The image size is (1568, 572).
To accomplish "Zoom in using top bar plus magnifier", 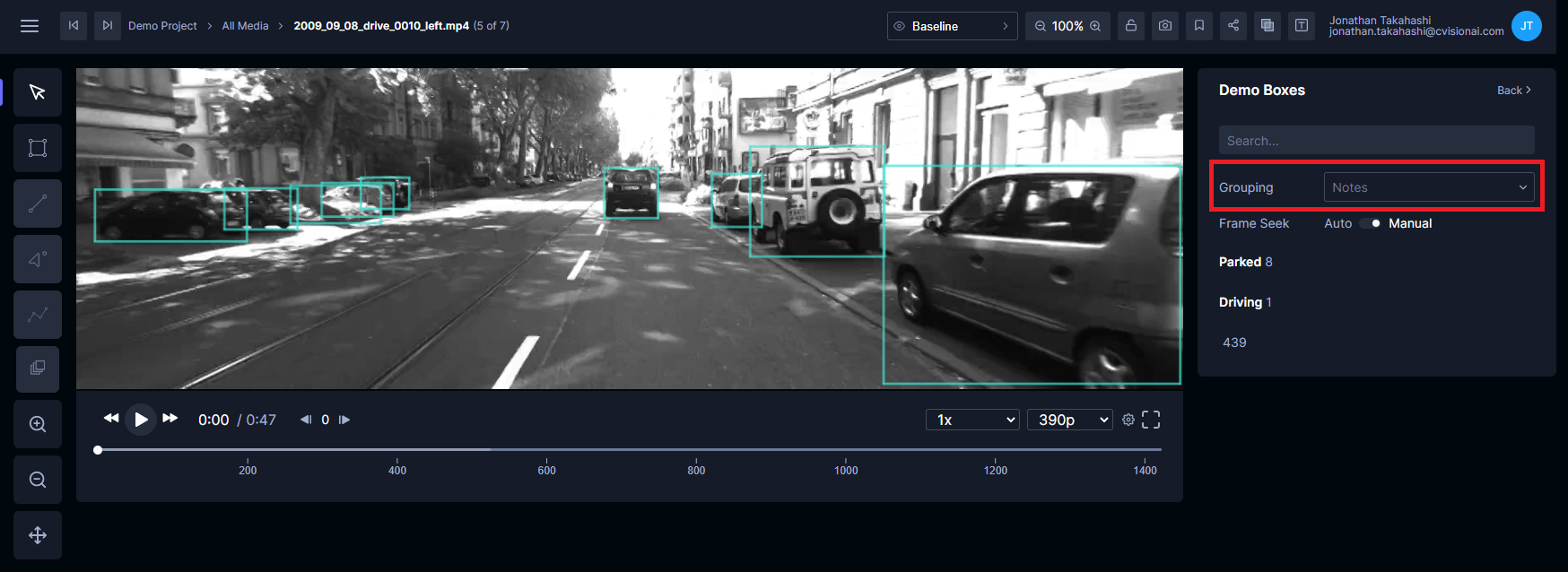I will point(1095,26).
